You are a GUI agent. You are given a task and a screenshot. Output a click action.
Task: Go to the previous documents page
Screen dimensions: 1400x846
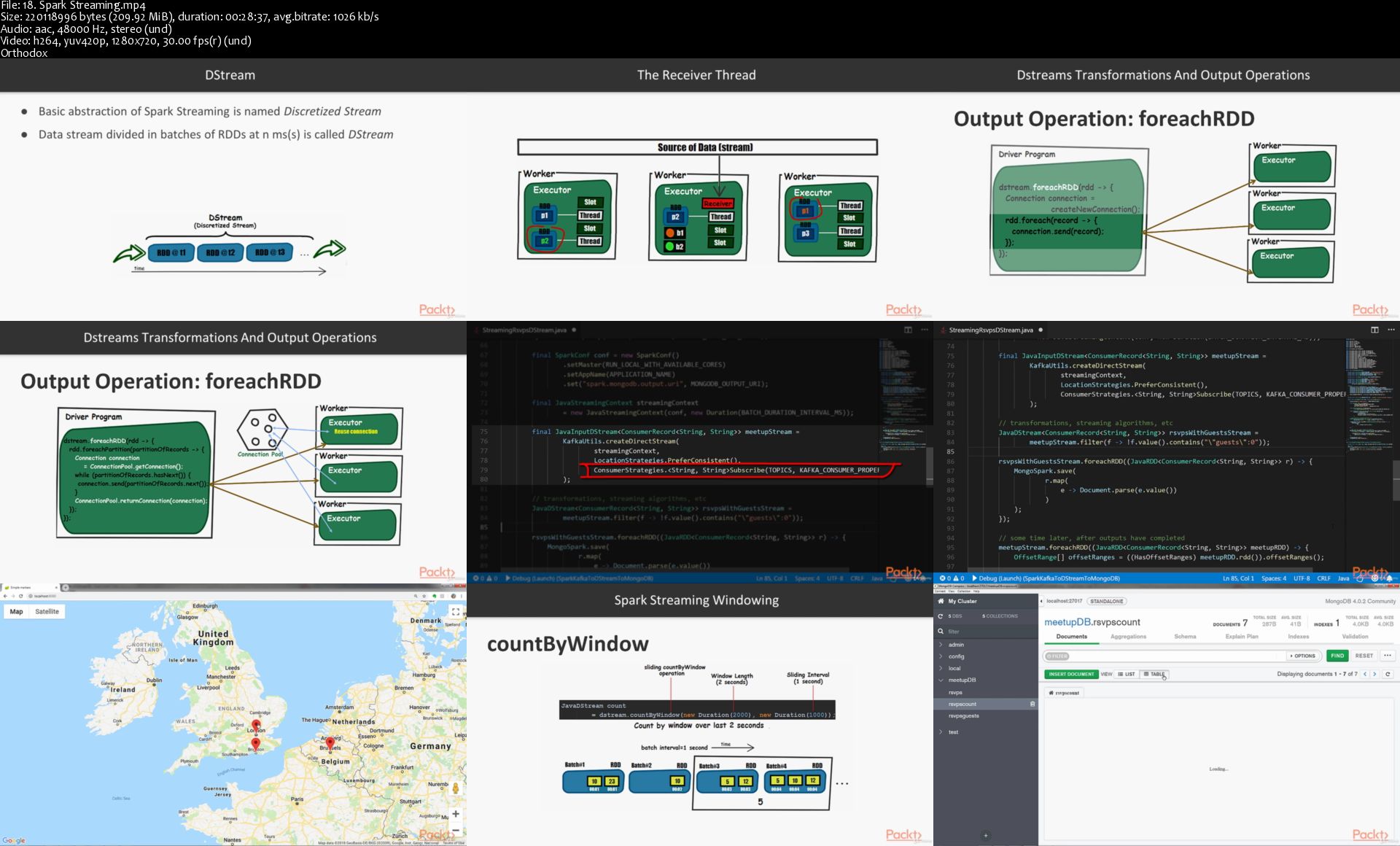click(x=1365, y=674)
